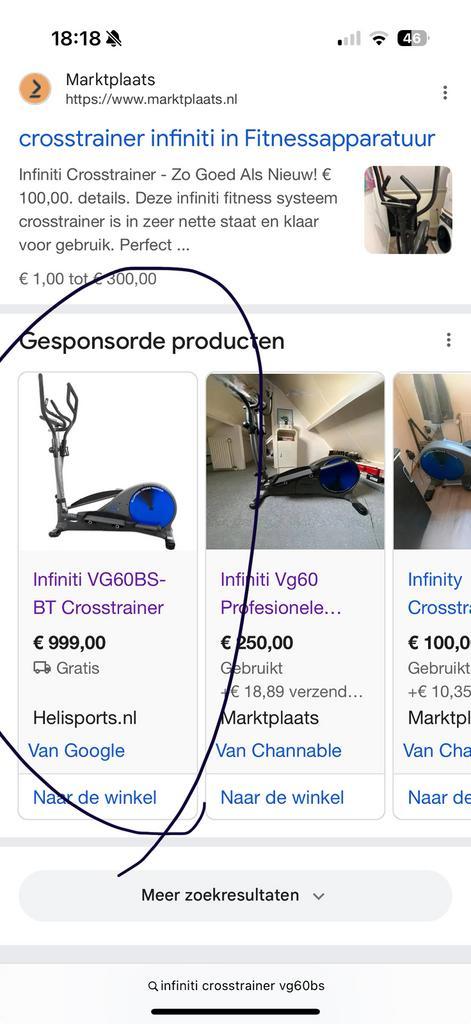
Task: Tap Van Channable on Marktplaats product
Action: [279, 750]
